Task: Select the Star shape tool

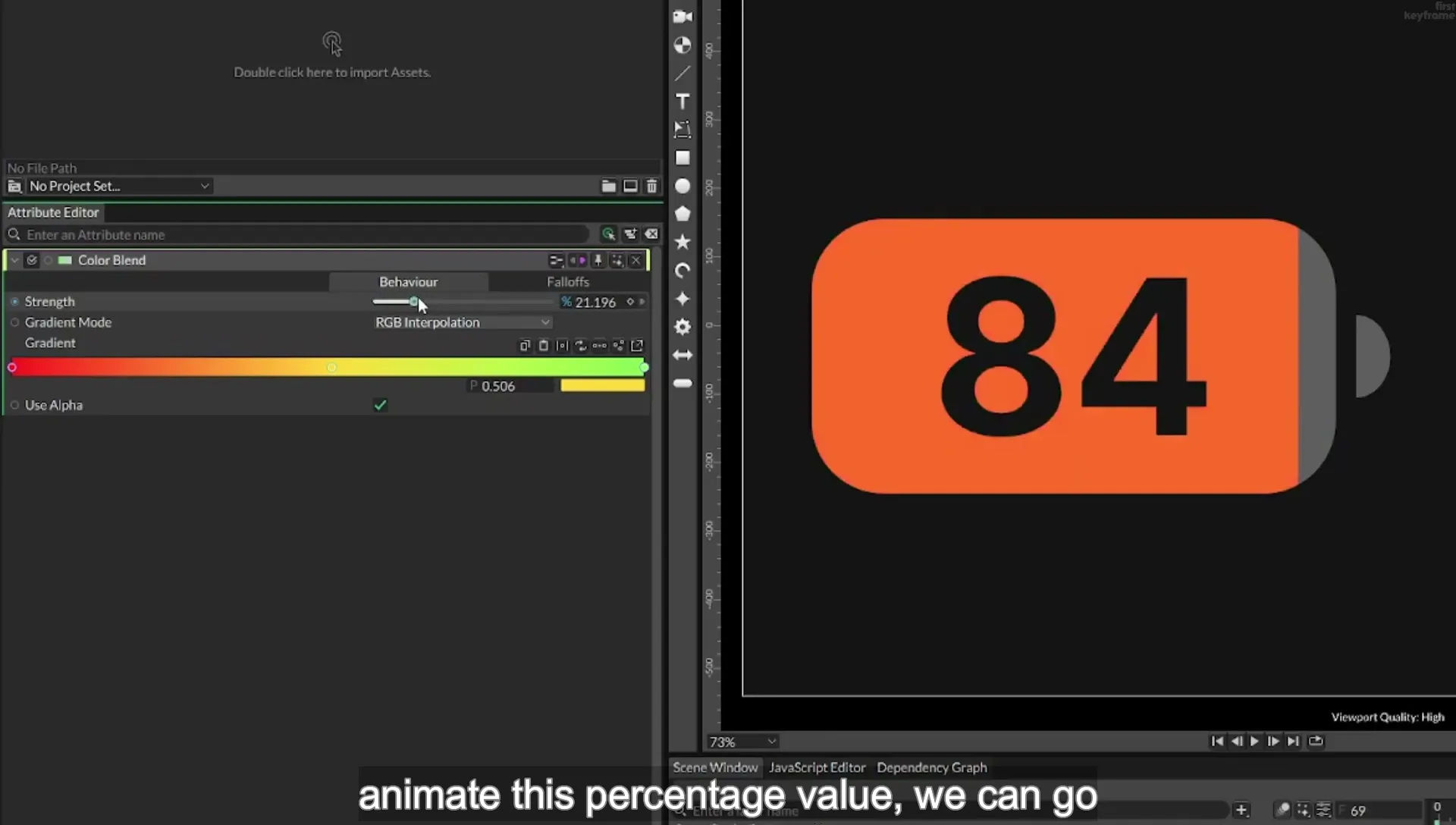Action: click(x=682, y=242)
